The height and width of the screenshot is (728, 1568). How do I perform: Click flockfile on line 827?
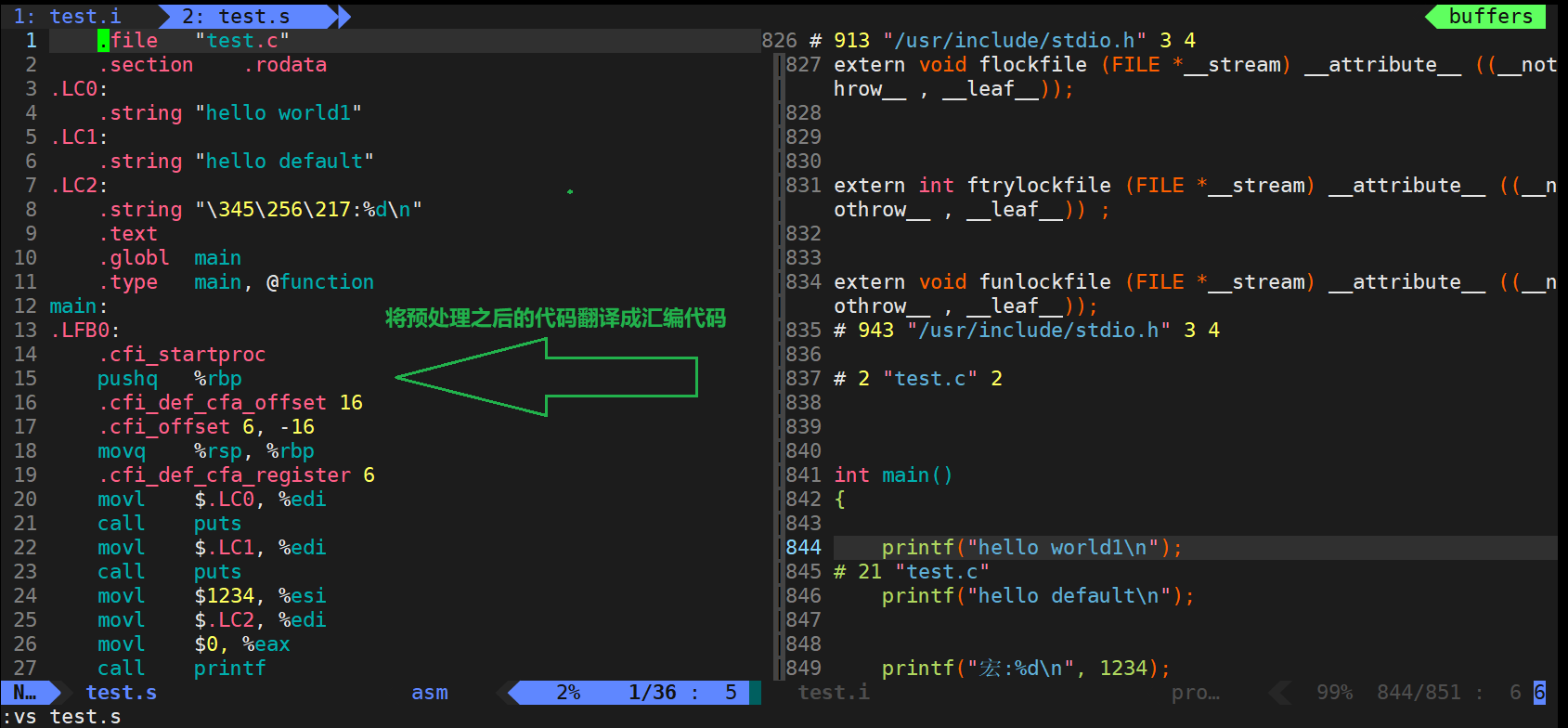[x=1032, y=64]
